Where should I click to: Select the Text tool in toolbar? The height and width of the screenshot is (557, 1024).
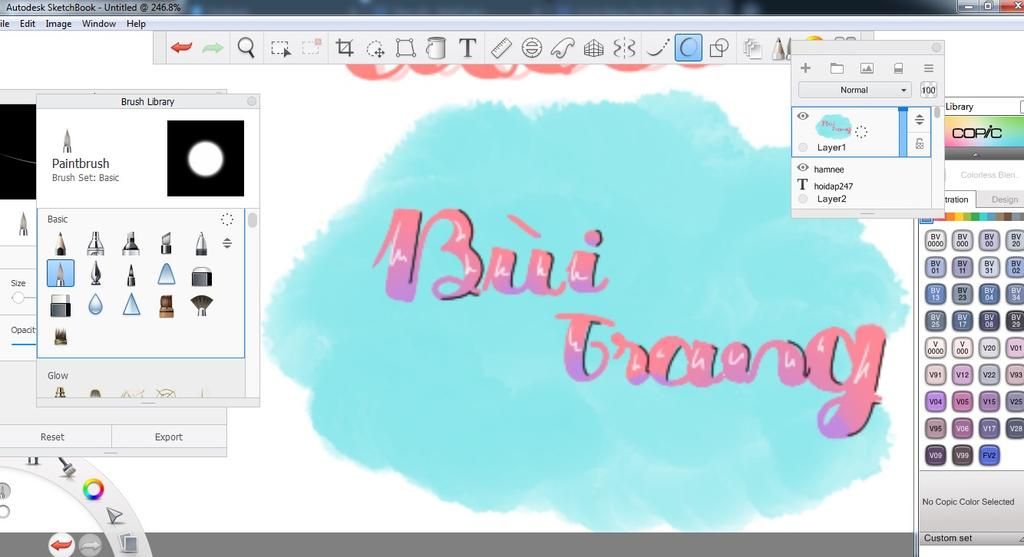click(467, 48)
